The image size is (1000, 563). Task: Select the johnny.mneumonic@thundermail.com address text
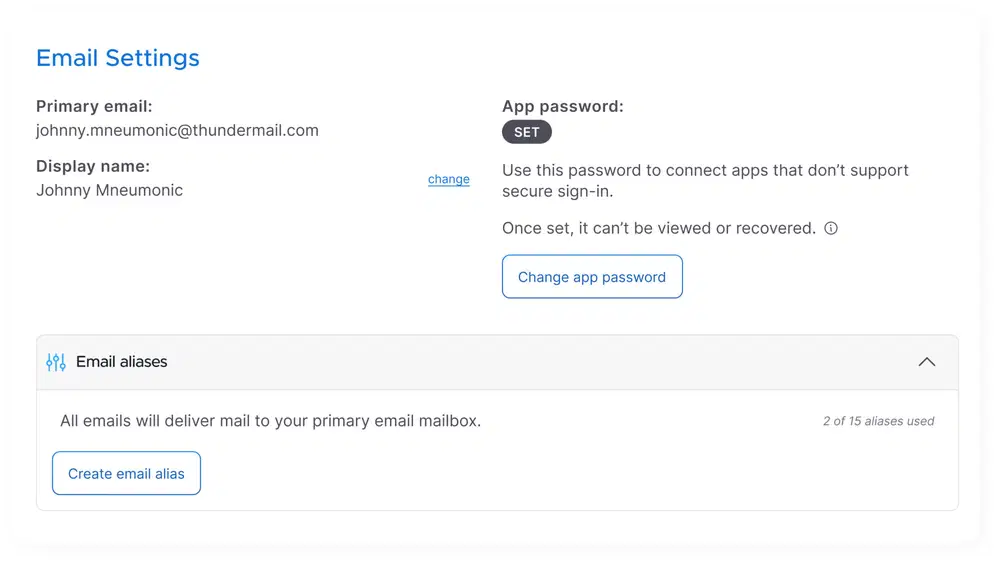click(177, 130)
